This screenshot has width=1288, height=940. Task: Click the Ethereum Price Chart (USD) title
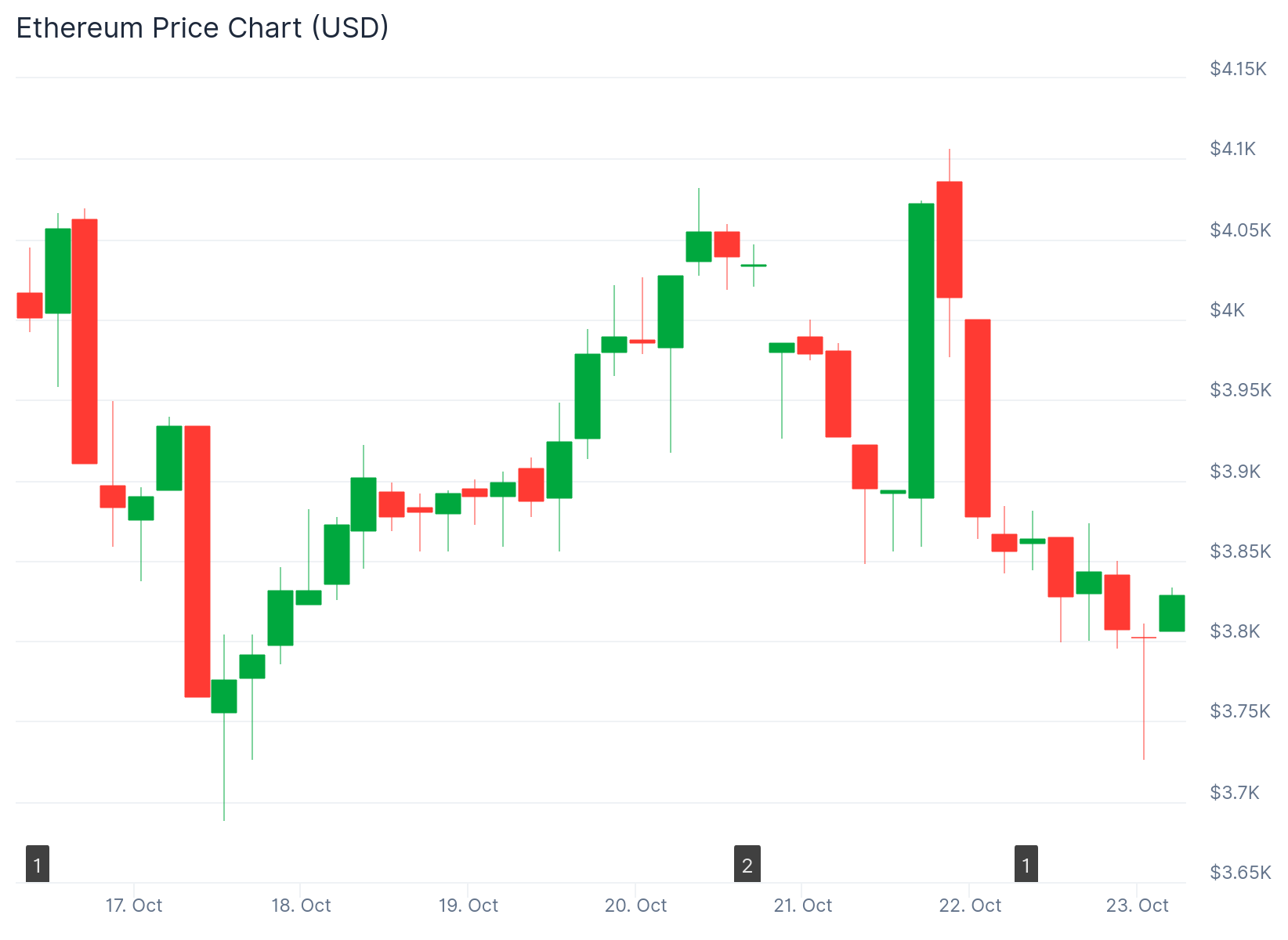pyautogui.click(x=202, y=28)
